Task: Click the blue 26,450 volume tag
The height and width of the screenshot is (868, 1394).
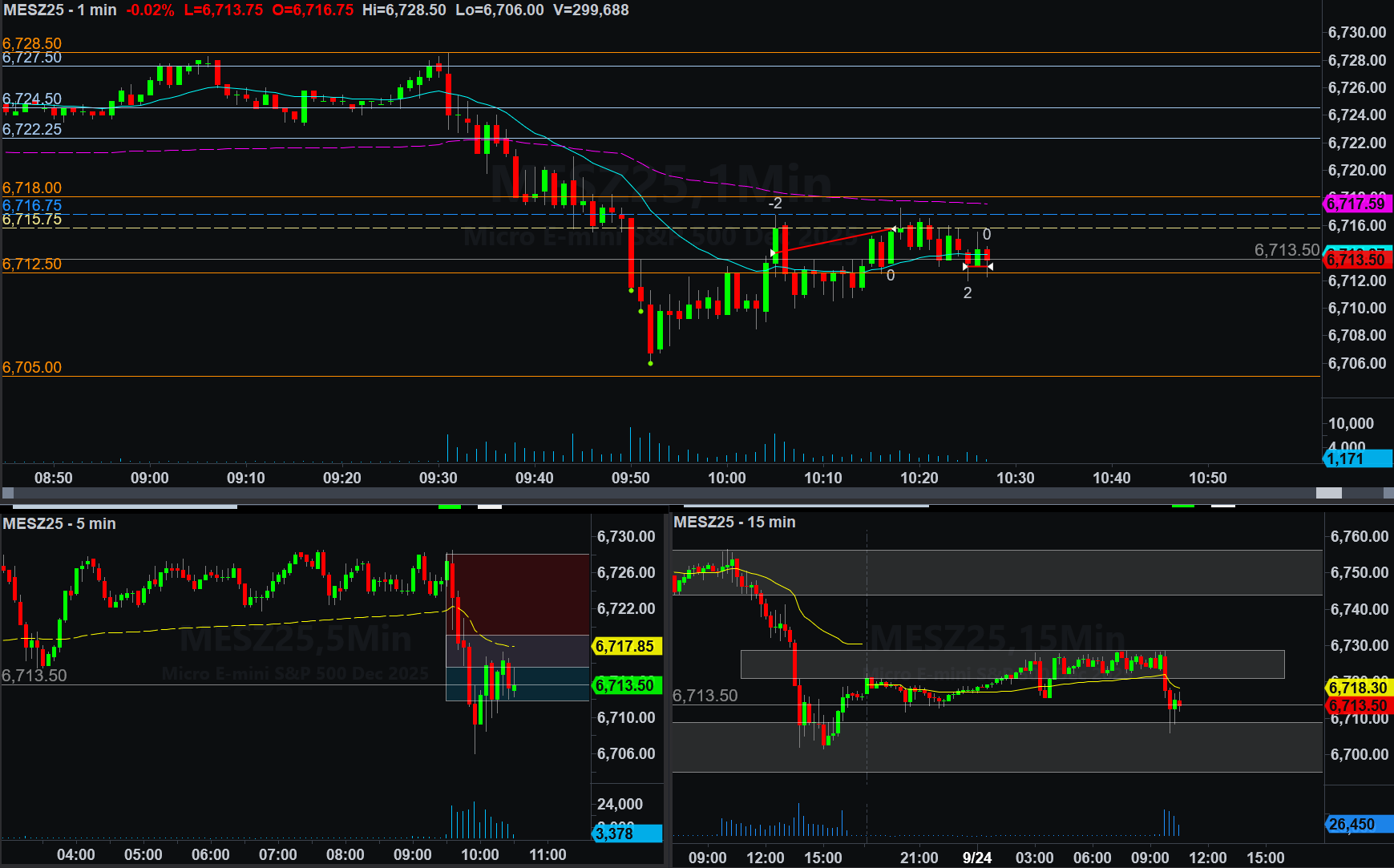Action: tap(1358, 824)
